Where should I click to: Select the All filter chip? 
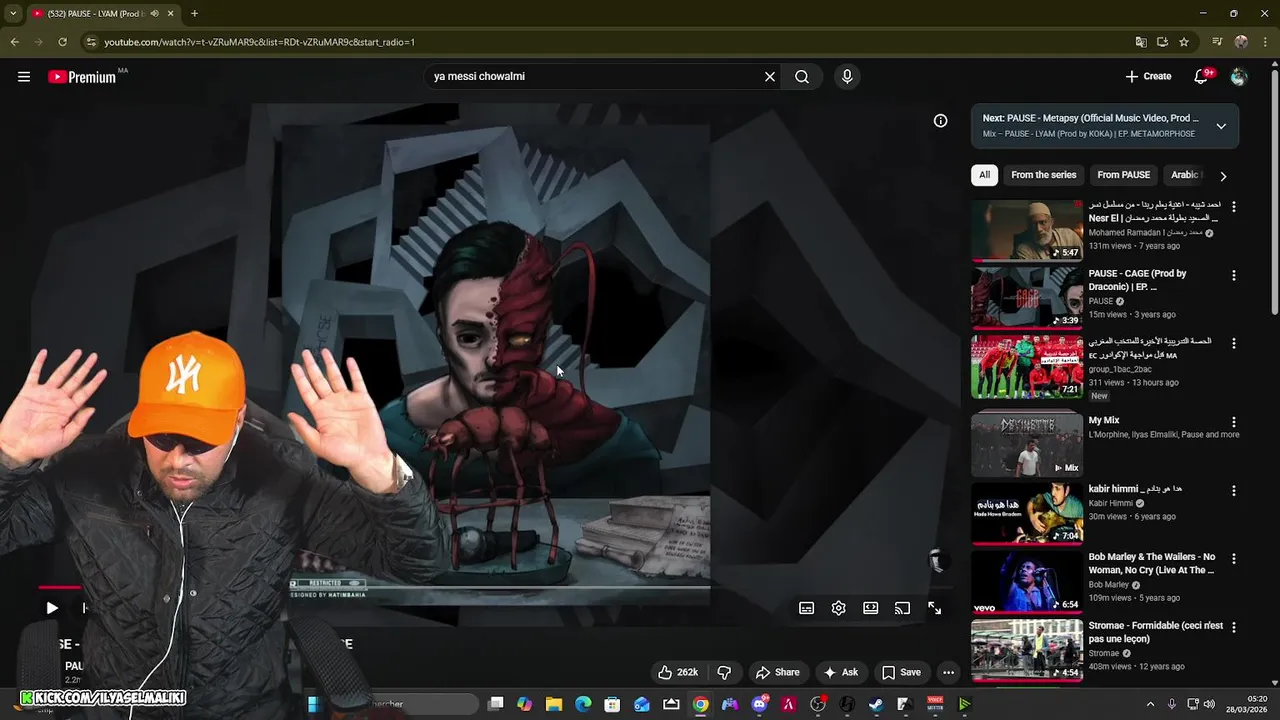(984, 175)
